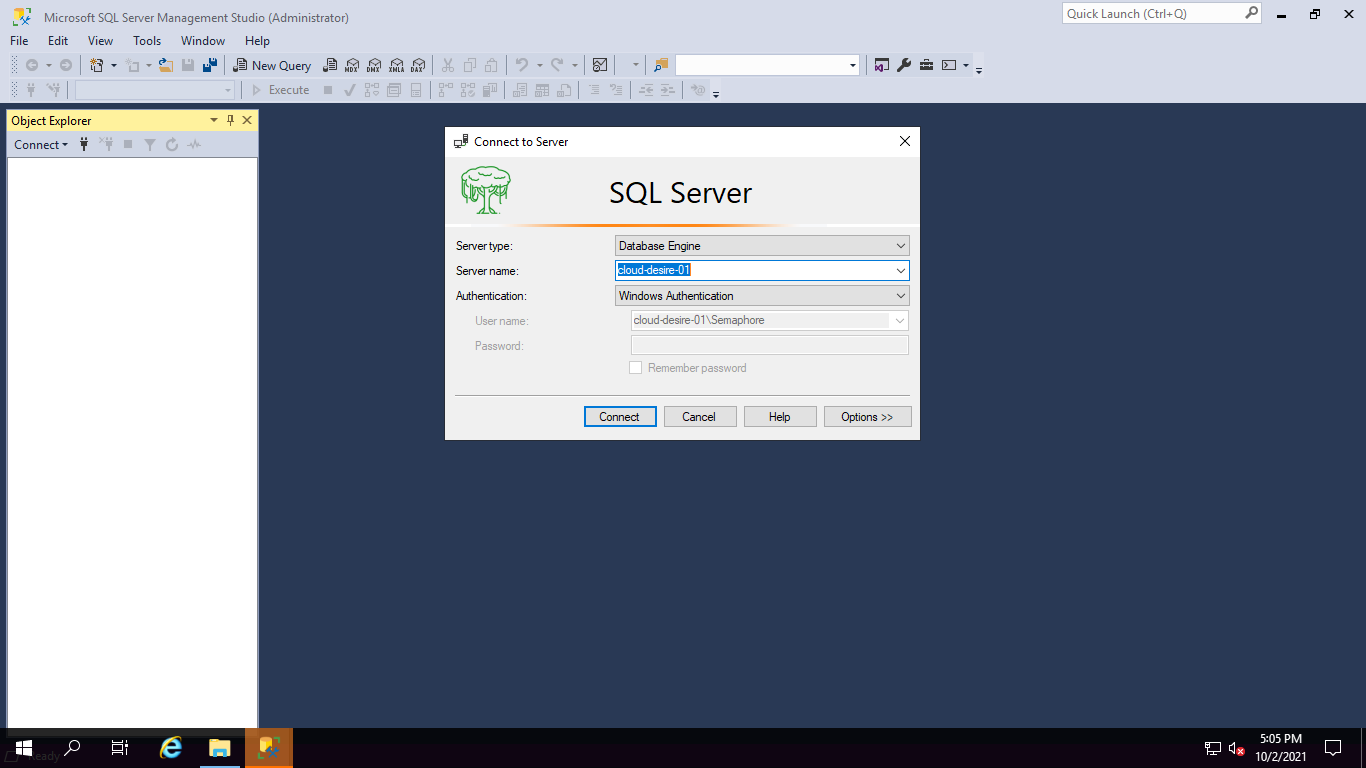Start a DAX query from toolbar
The image size is (1366, 768).
tap(418, 65)
